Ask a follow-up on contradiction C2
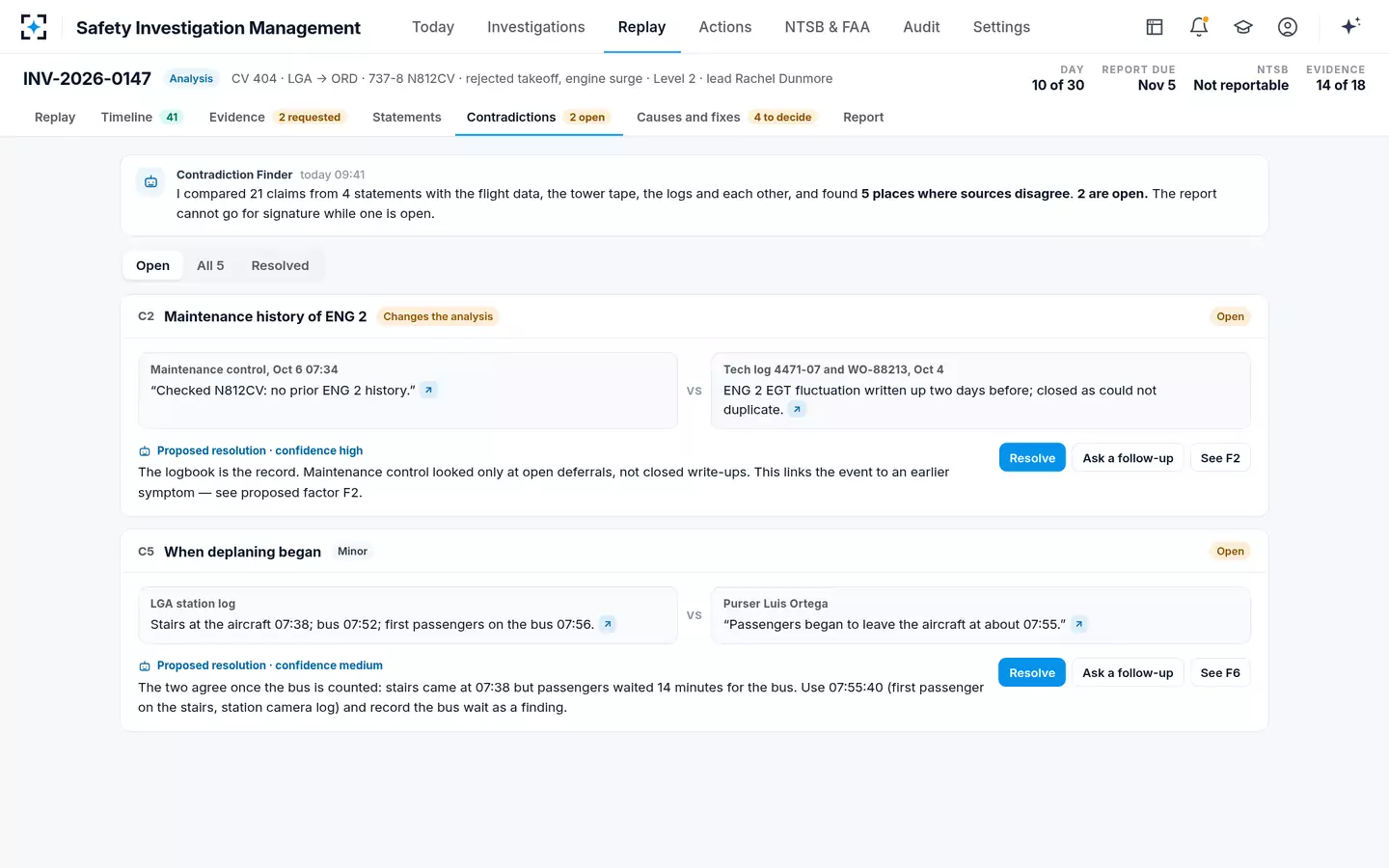This screenshot has width=1389, height=868. click(x=1128, y=458)
